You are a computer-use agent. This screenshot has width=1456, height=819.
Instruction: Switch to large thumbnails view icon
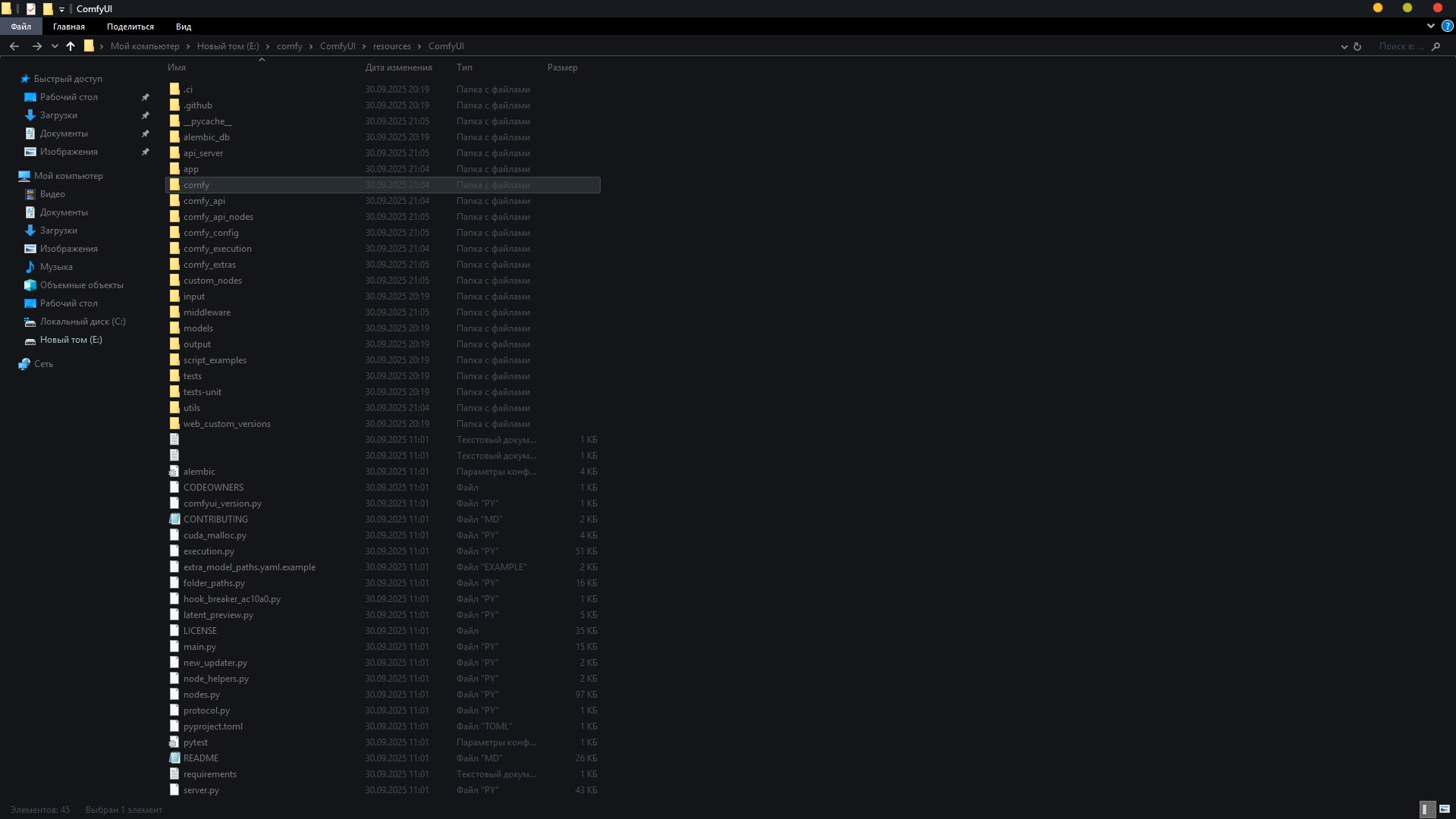click(1445, 809)
